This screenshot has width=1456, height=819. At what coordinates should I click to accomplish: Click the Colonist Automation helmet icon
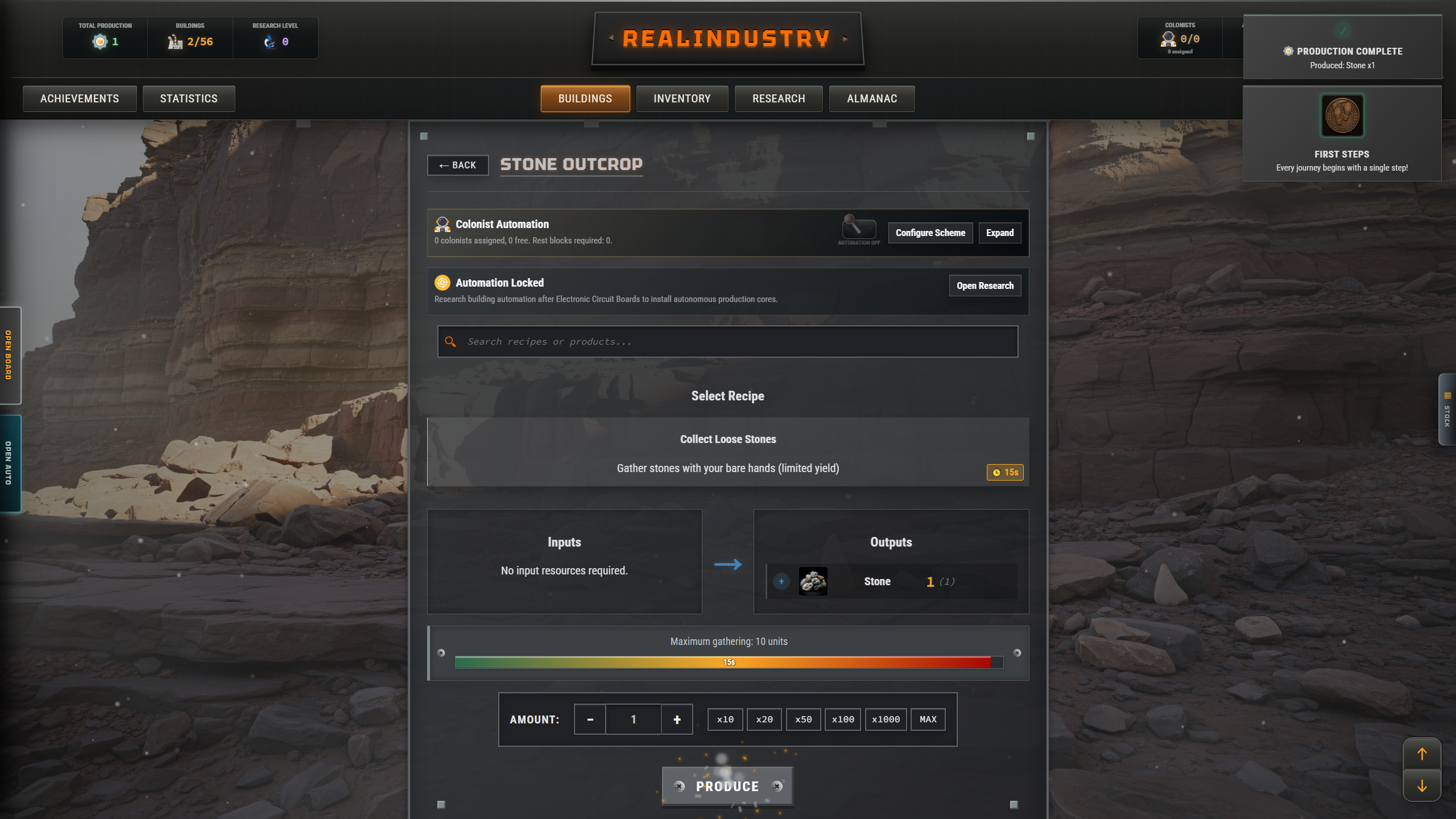point(442,224)
